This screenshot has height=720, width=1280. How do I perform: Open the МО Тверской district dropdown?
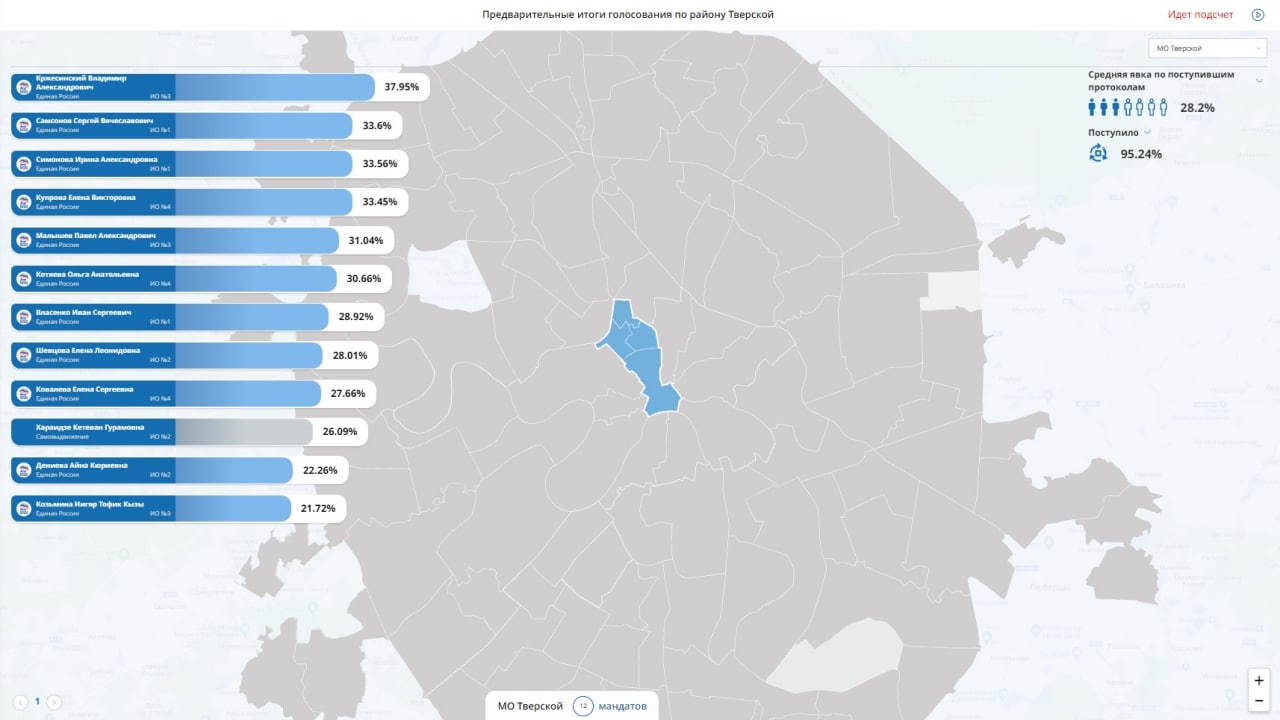pos(1210,48)
